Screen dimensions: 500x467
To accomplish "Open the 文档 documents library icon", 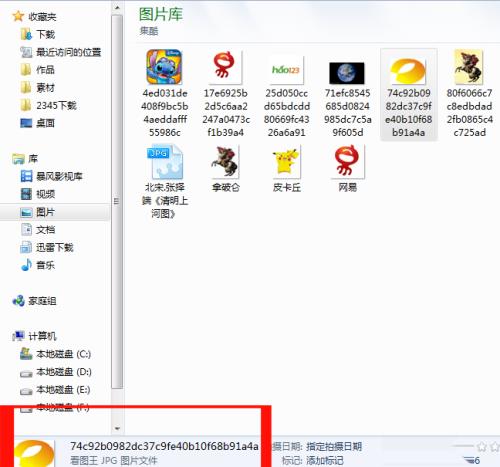I will click(x=26, y=229).
